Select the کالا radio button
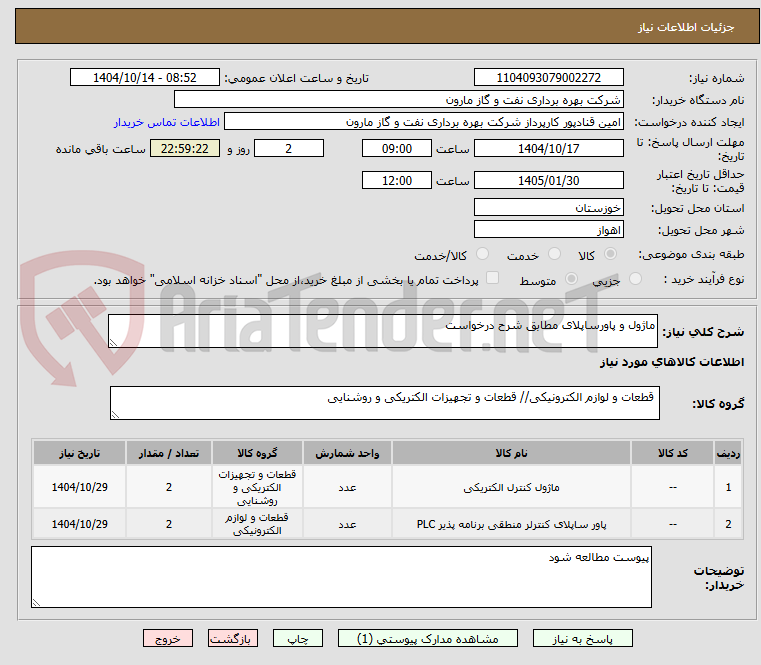Viewport: 761px width, 665px height. (x=610, y=254)
